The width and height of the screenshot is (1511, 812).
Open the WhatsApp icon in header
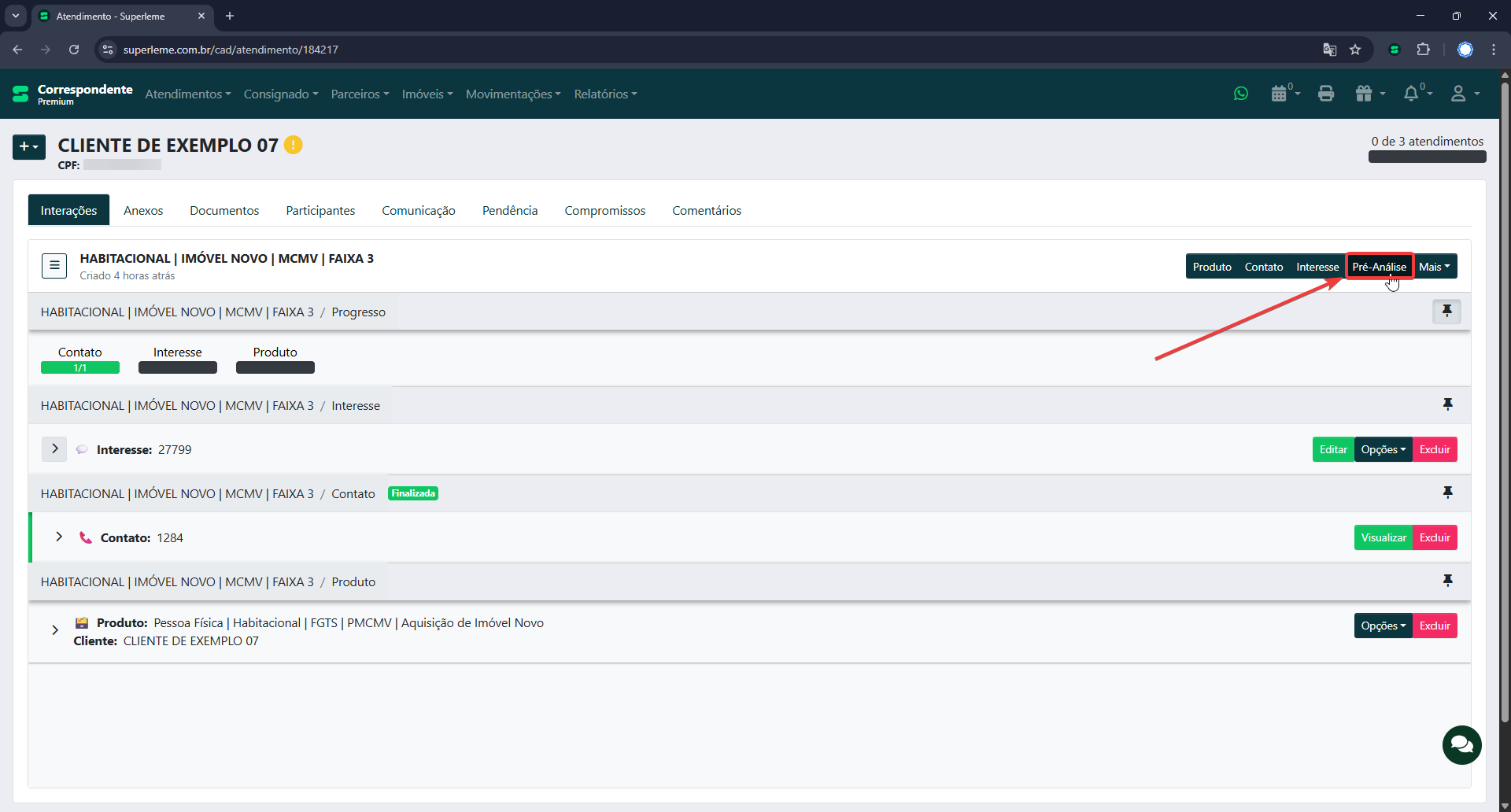1241,94
